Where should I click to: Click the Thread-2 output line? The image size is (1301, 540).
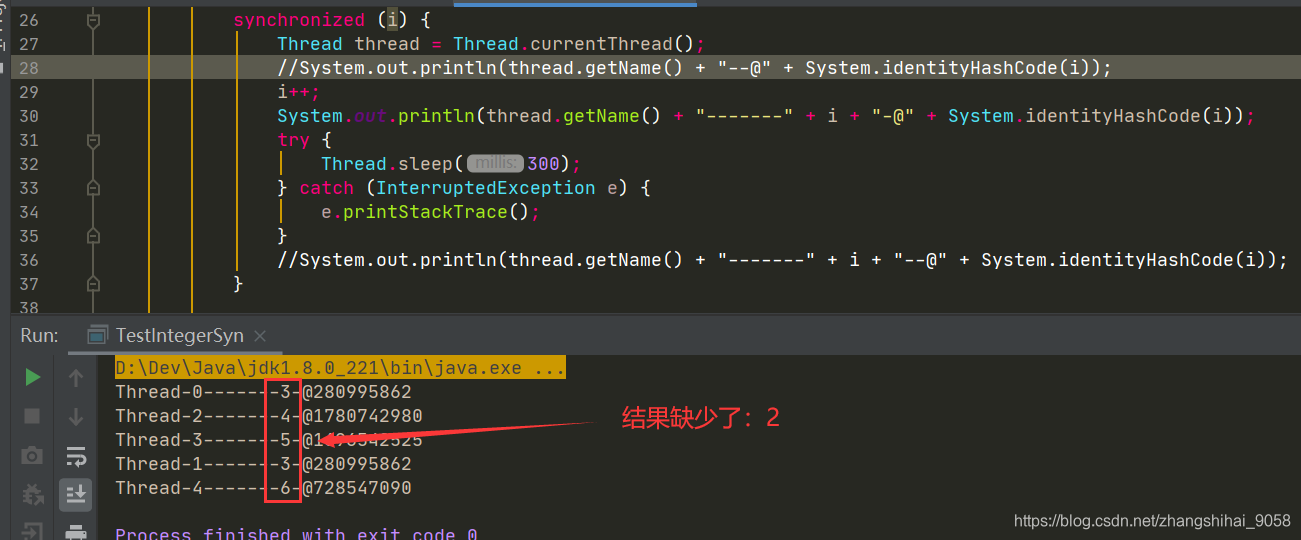click(x=269, y=416)
